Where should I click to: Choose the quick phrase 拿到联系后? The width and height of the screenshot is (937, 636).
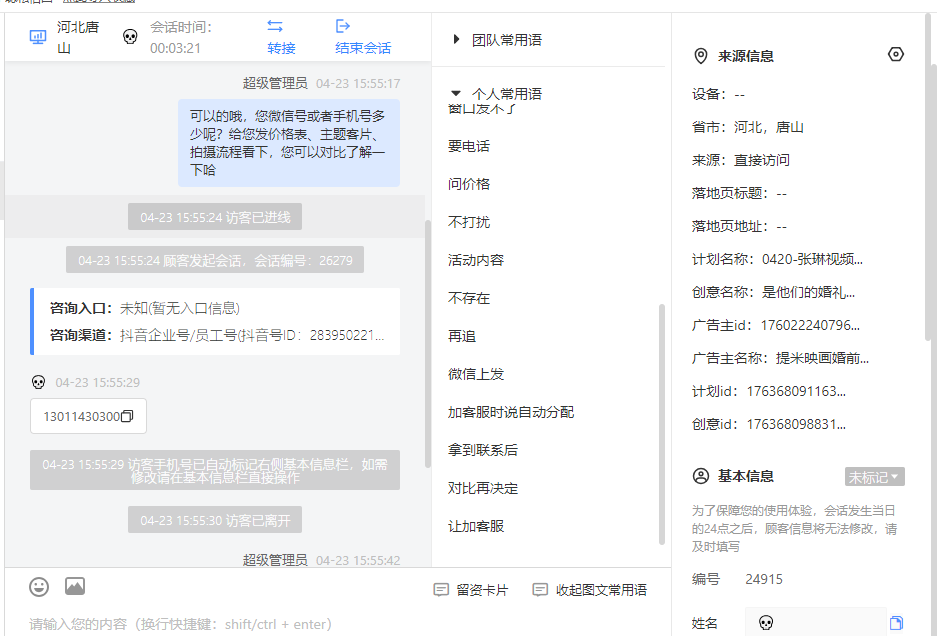pos(483,450)
